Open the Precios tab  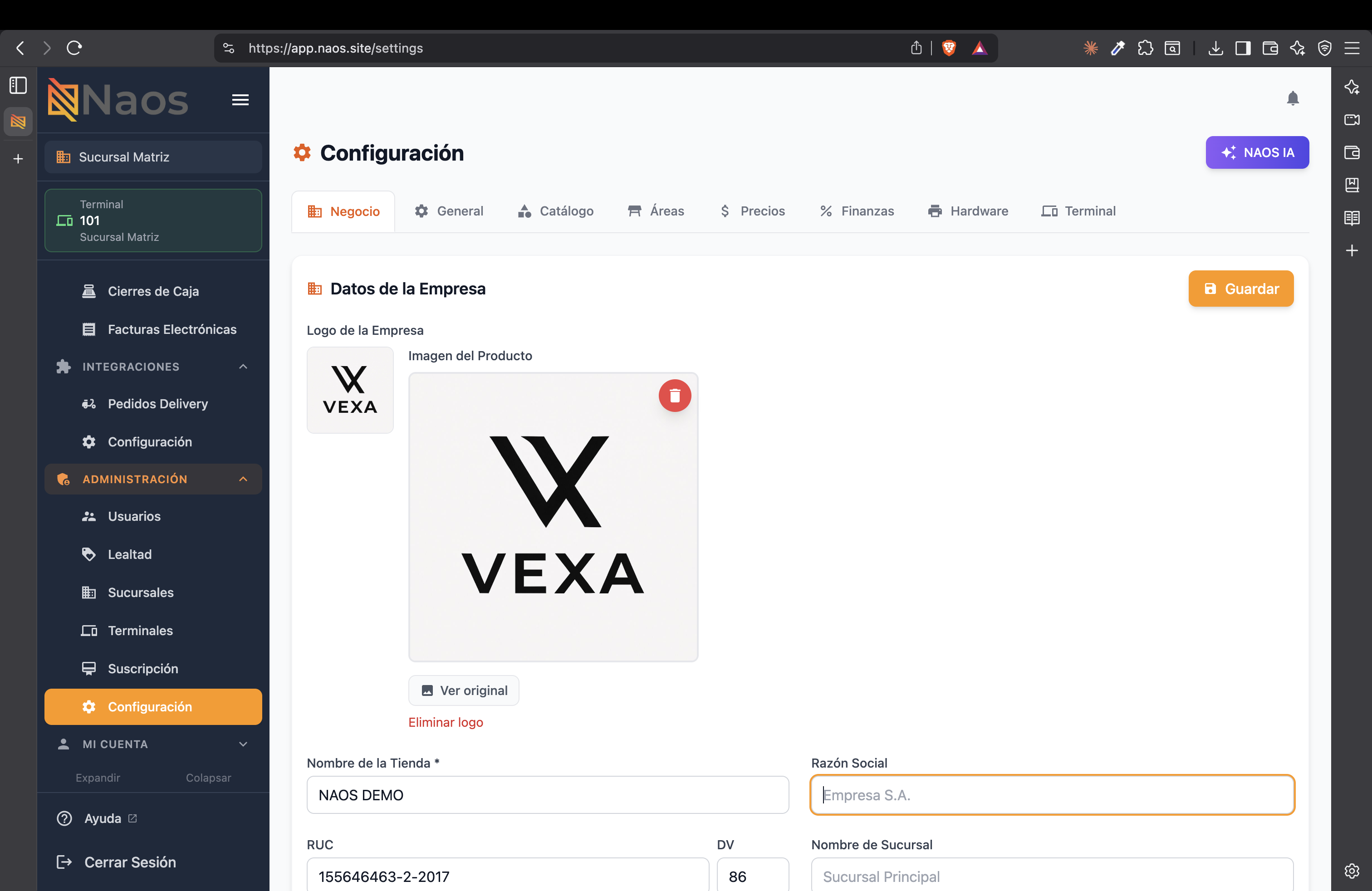click(752, 211)
